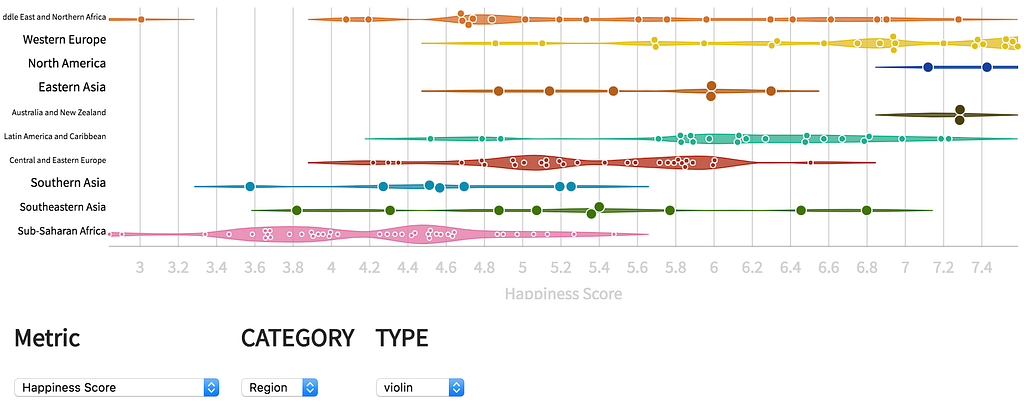
Task: Click the Australia and New Zealand label
Action: pyautogui.click(x=59, y=112)
